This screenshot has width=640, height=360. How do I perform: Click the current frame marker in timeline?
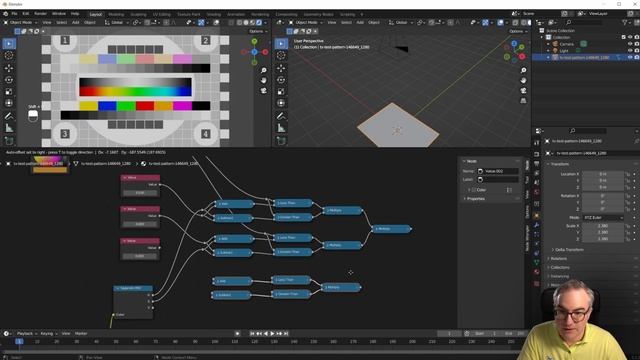[19, 341]
